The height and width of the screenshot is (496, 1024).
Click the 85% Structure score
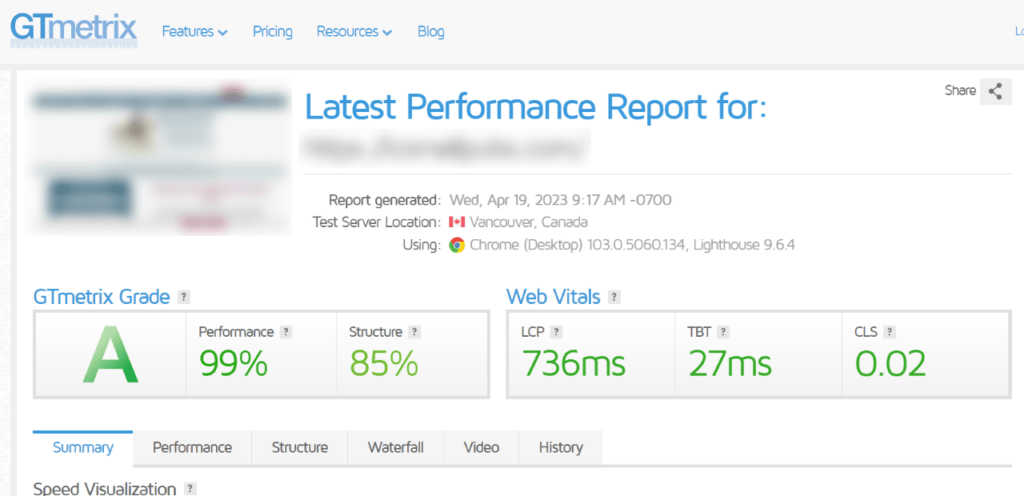(x=383, y=364)
